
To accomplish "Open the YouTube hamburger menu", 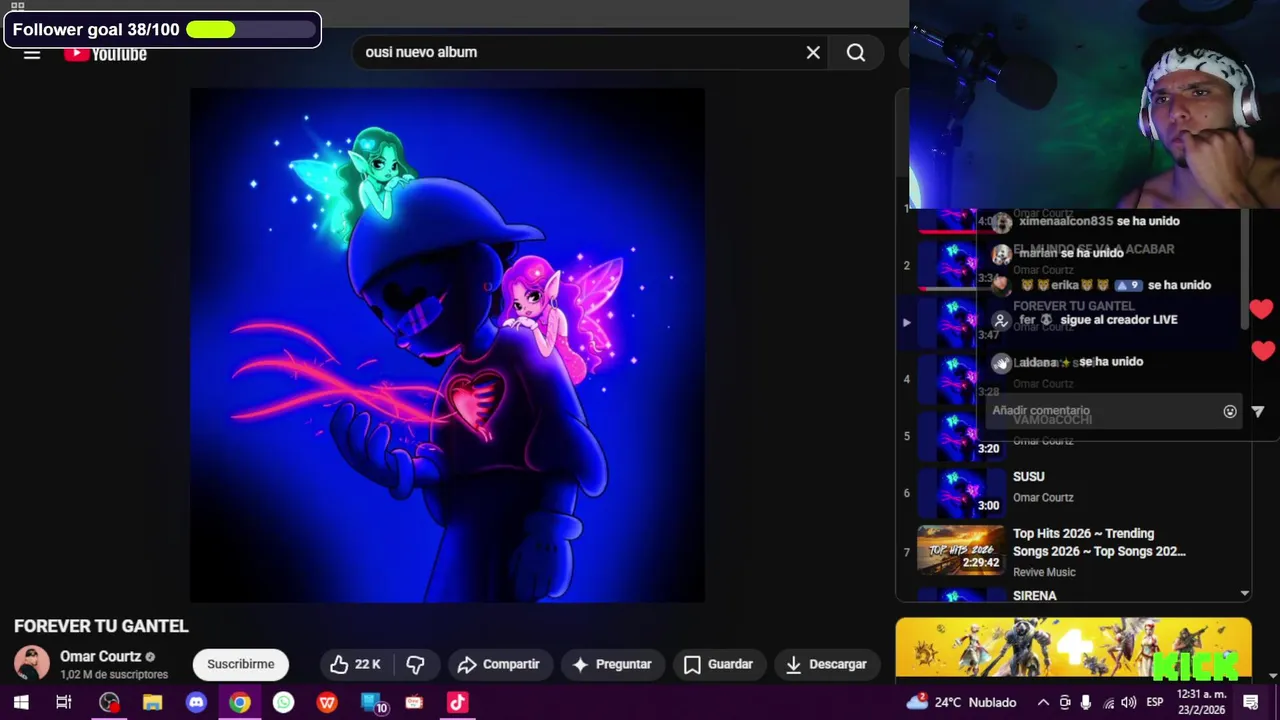I will 32,54.
